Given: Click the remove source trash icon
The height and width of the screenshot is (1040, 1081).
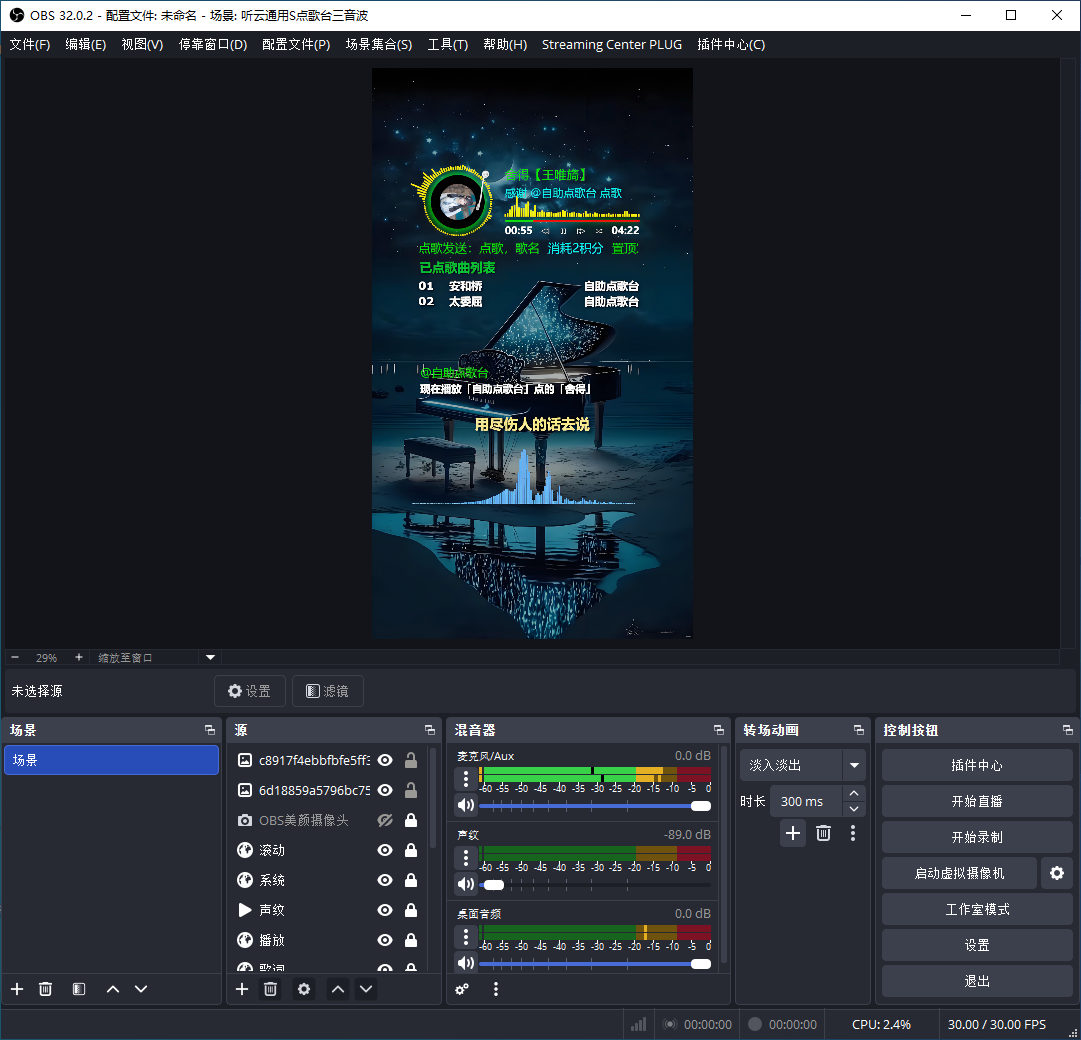Looking at the screenshot, I should 270,989.
